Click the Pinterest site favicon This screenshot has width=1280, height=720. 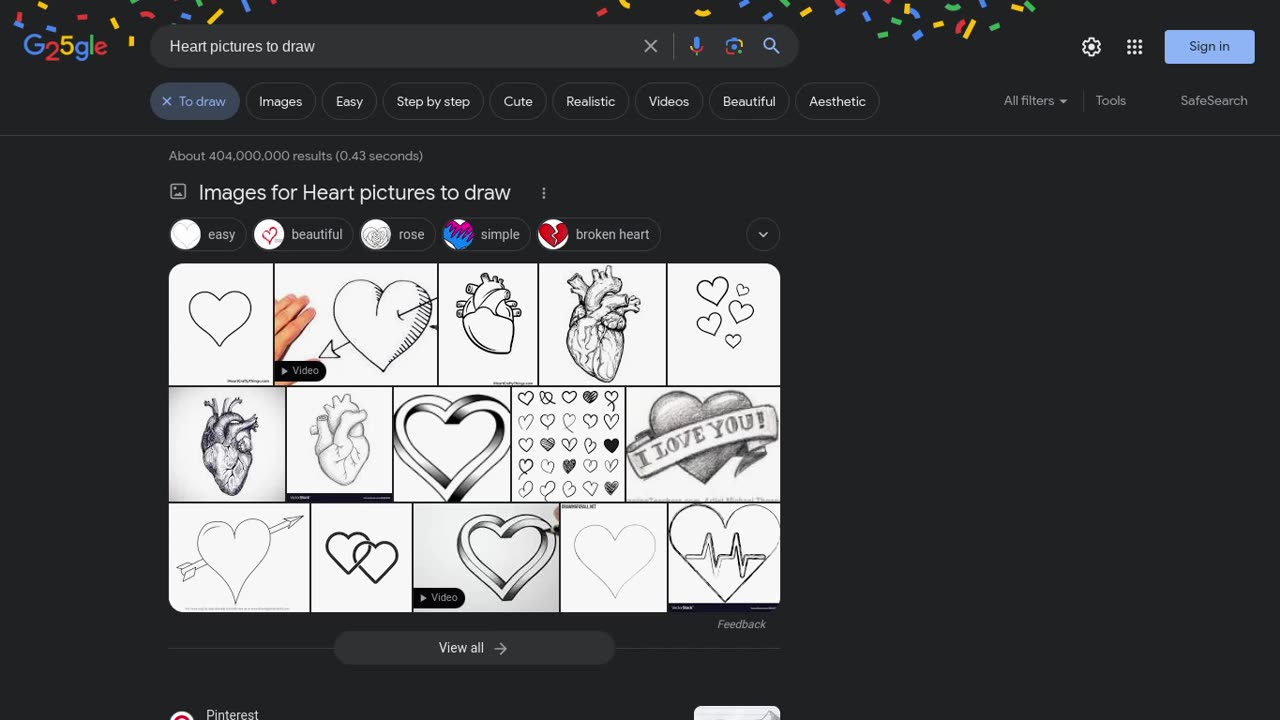point(181,716)
